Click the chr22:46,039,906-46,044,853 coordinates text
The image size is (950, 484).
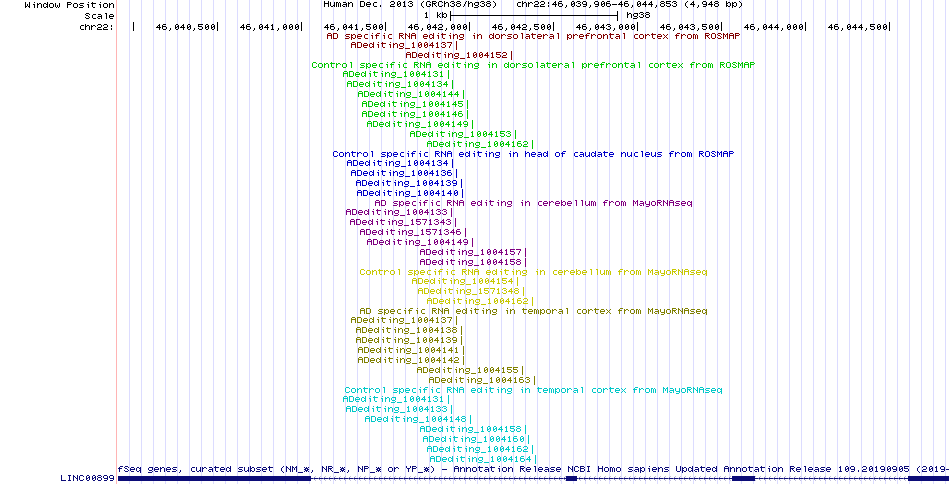629,5
